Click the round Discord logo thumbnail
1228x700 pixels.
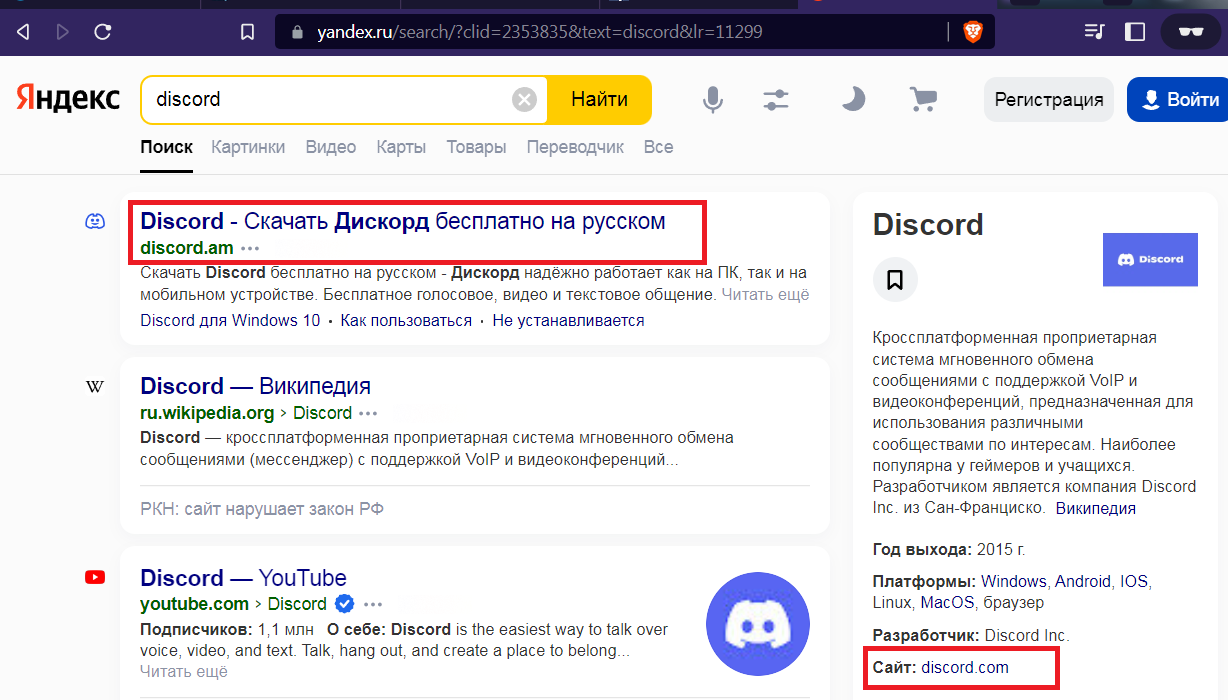(x=757, y=624)
